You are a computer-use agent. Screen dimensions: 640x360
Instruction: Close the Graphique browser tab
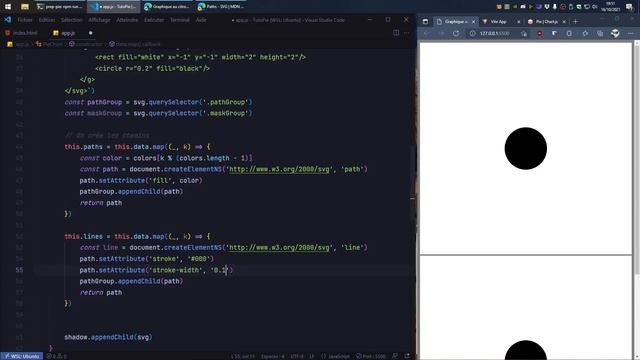473,22
